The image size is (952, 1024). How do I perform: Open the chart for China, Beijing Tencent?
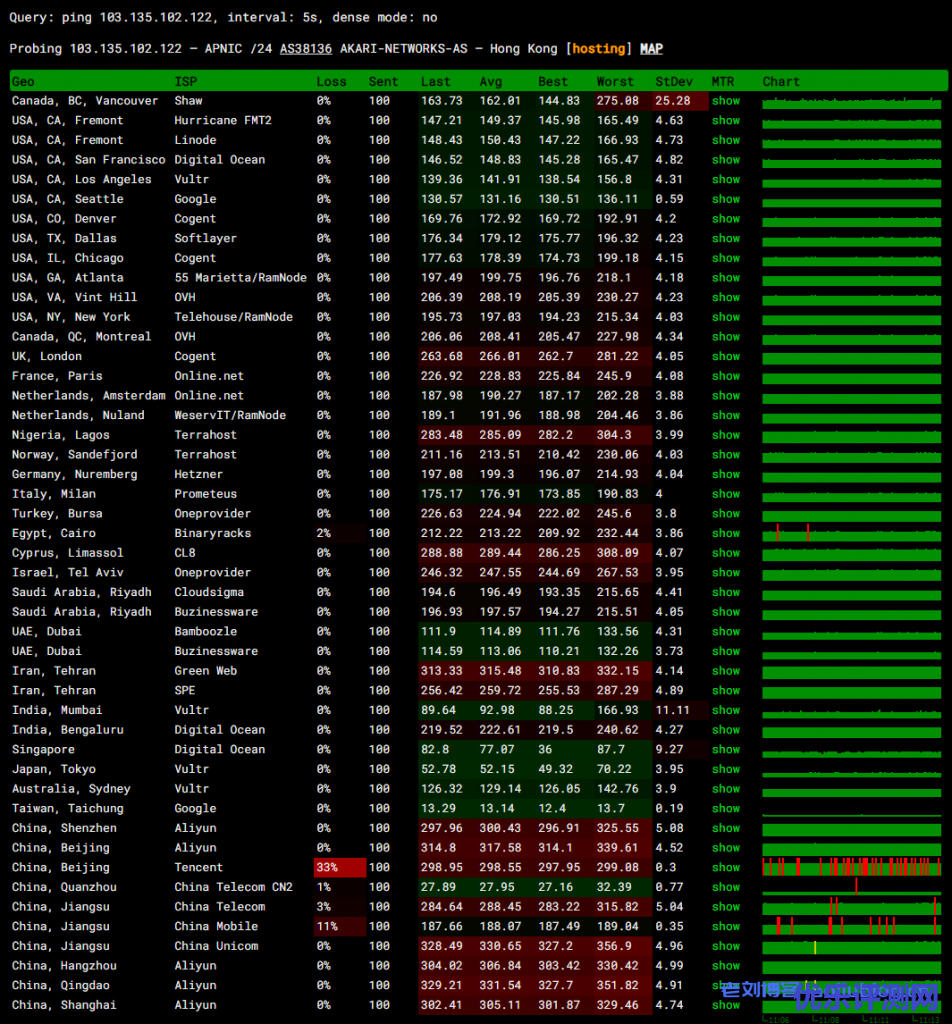pos(851,867)
